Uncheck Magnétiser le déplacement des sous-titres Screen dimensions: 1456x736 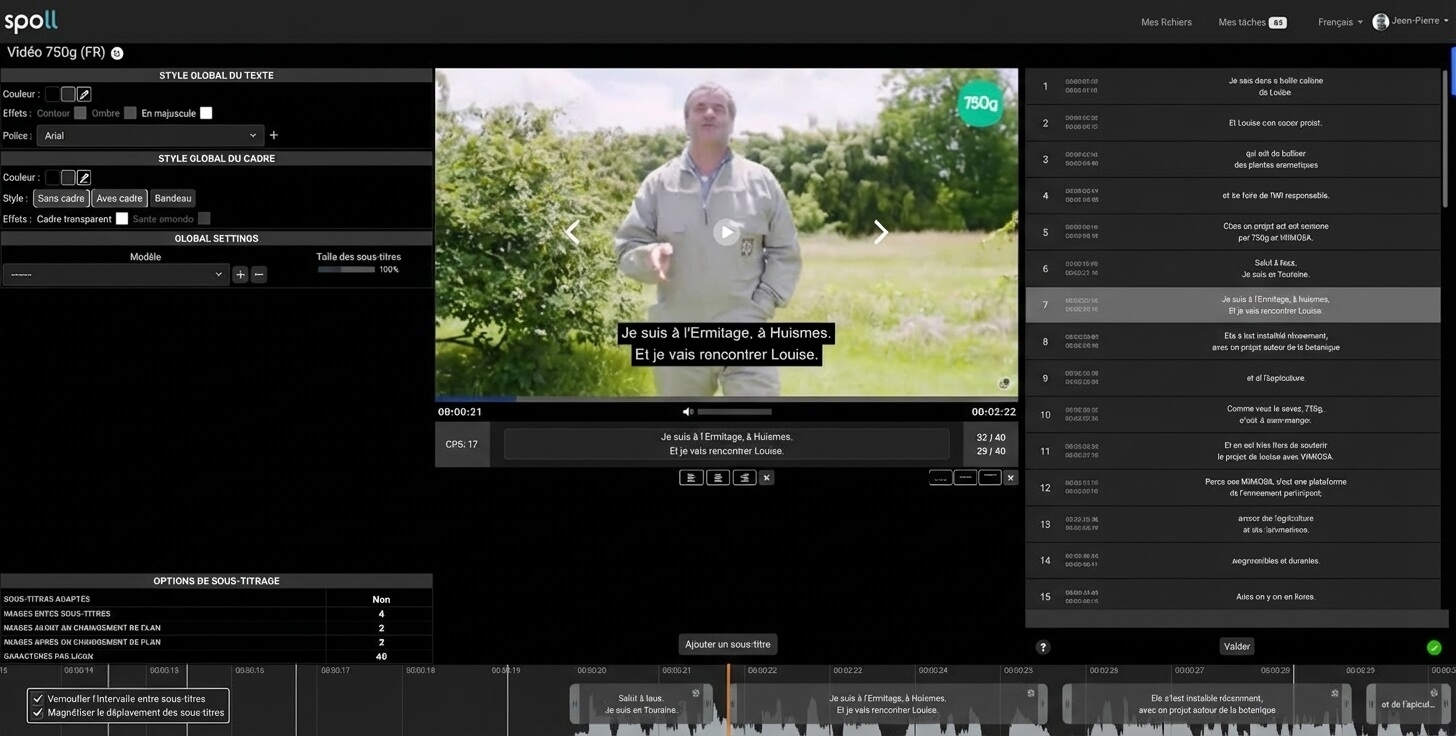tap(38, 713)
